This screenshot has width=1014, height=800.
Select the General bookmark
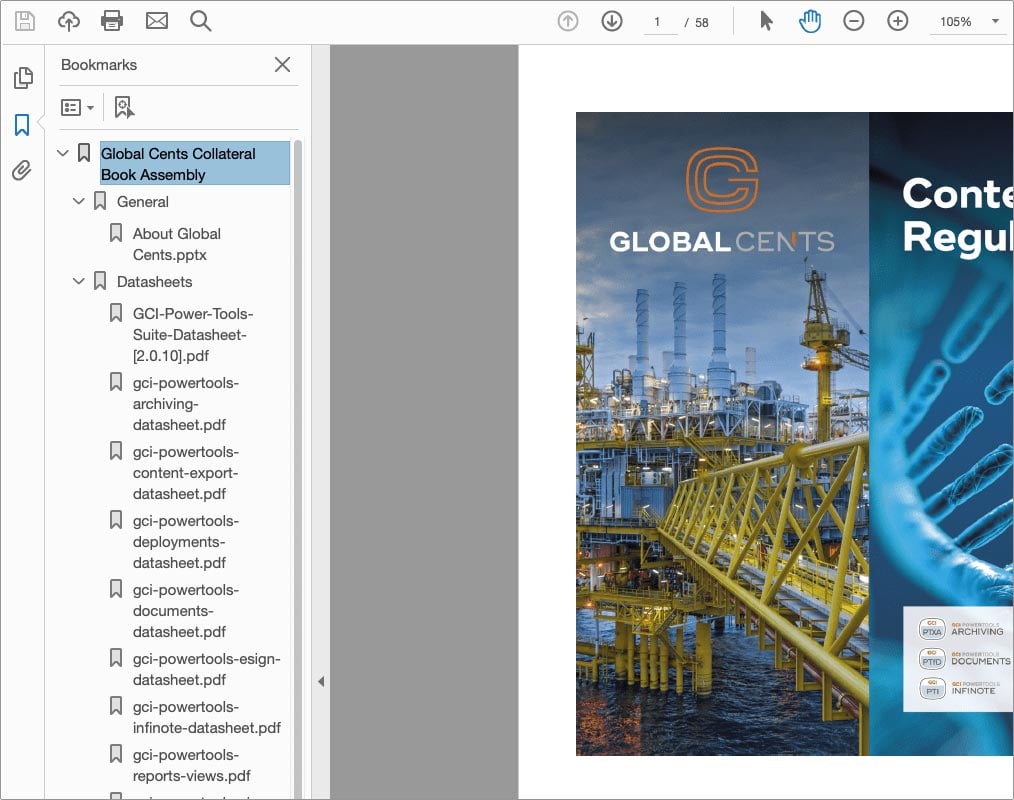[143, 202]
